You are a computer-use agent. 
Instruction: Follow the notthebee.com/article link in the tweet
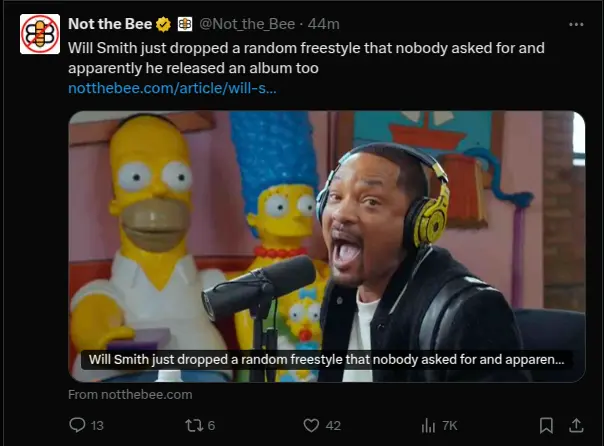pyautogui.click(x=172, y=88)
